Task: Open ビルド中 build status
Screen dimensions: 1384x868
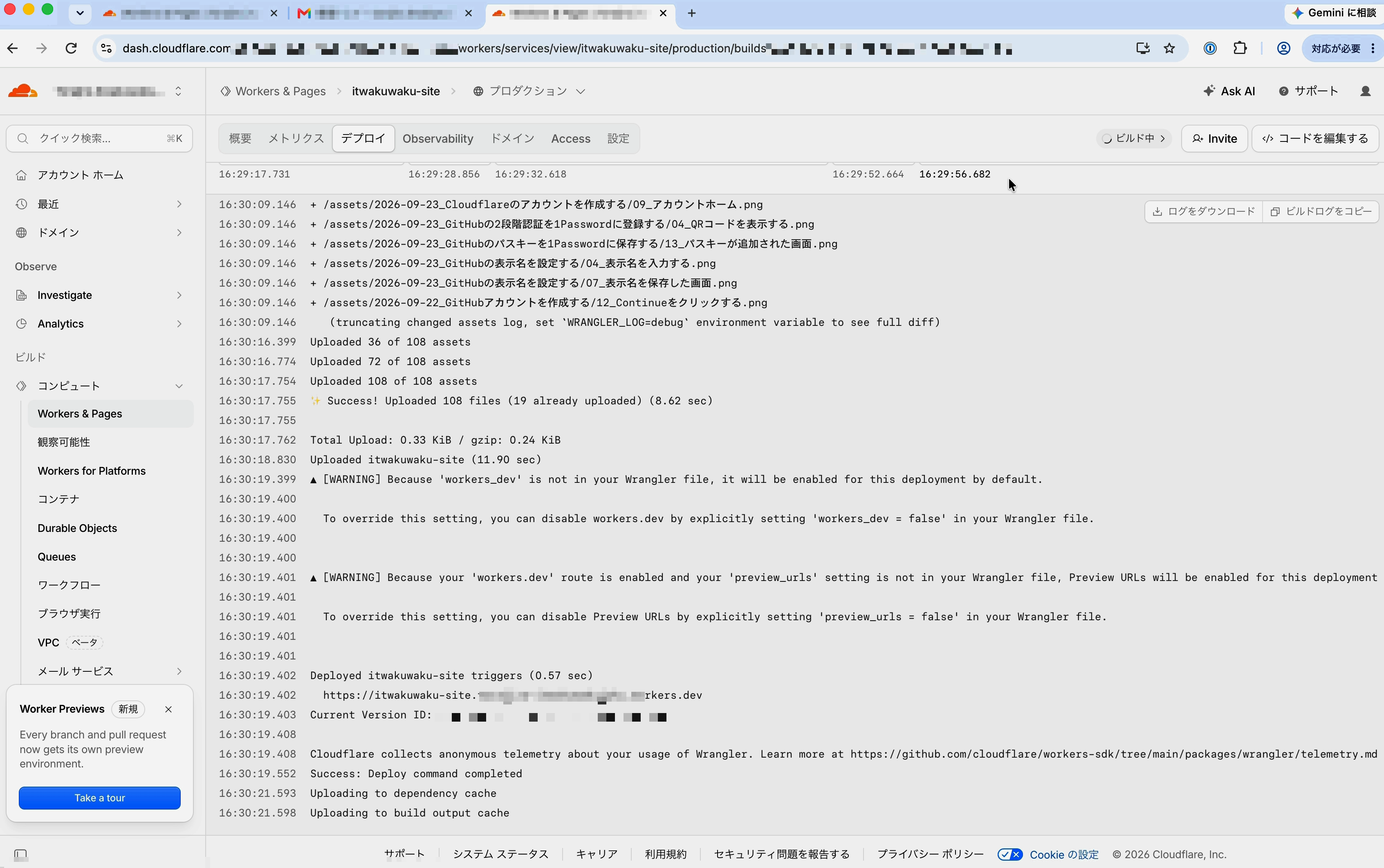Action: click(x=1134, y=138)
